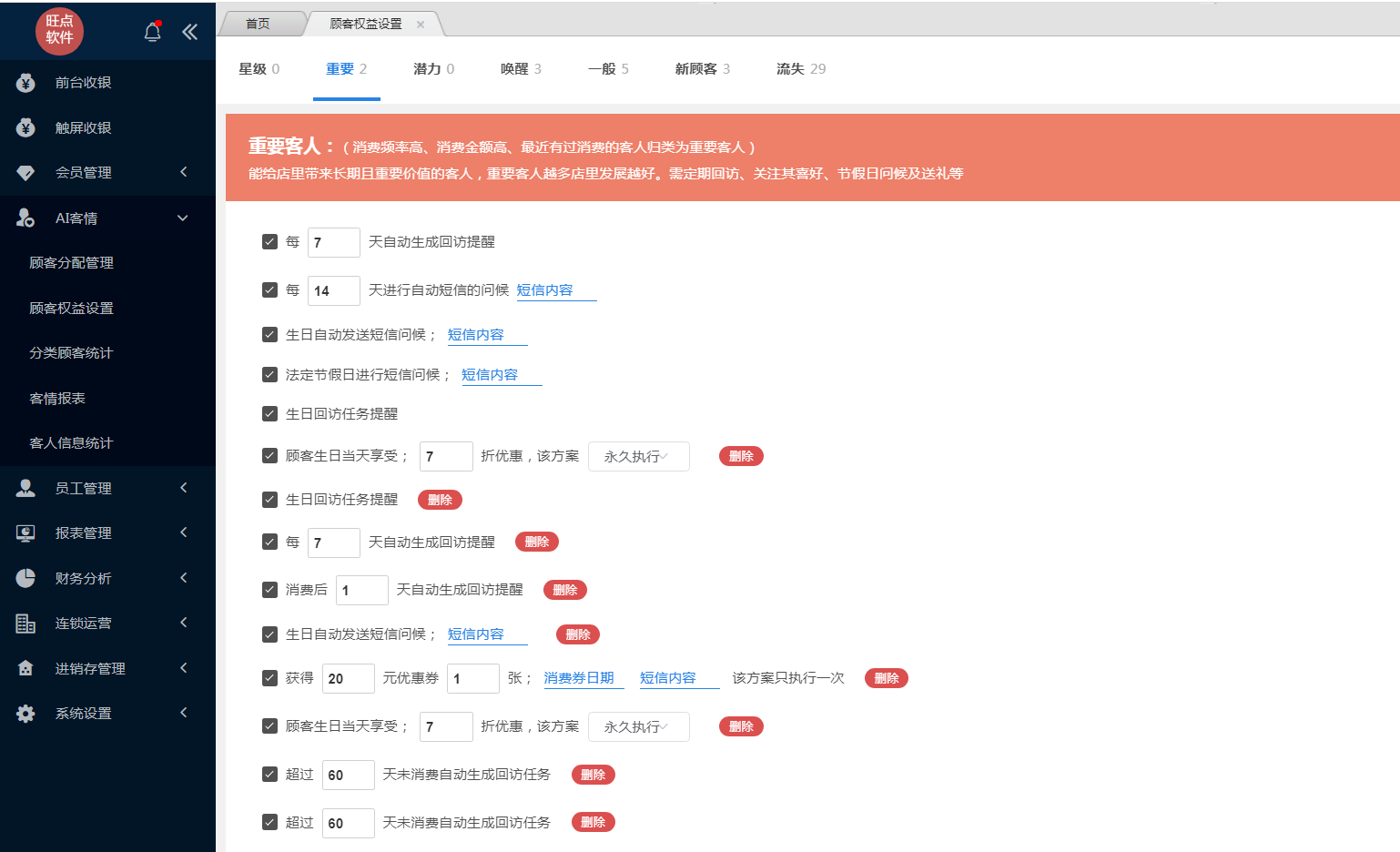Viewport: 1400px width, 852px height.
Task: Collapse the AI客情 menu chevron
Action: [183, 218]
